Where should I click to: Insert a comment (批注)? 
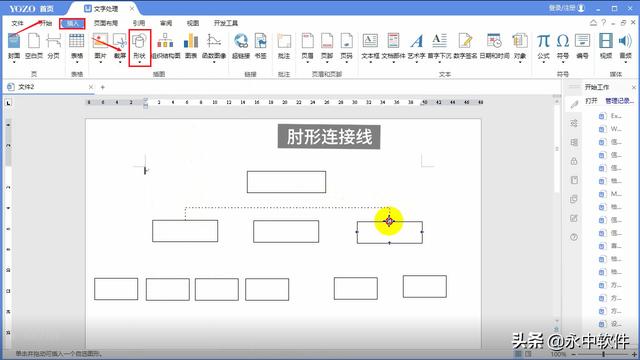click(x=284, y=46)
